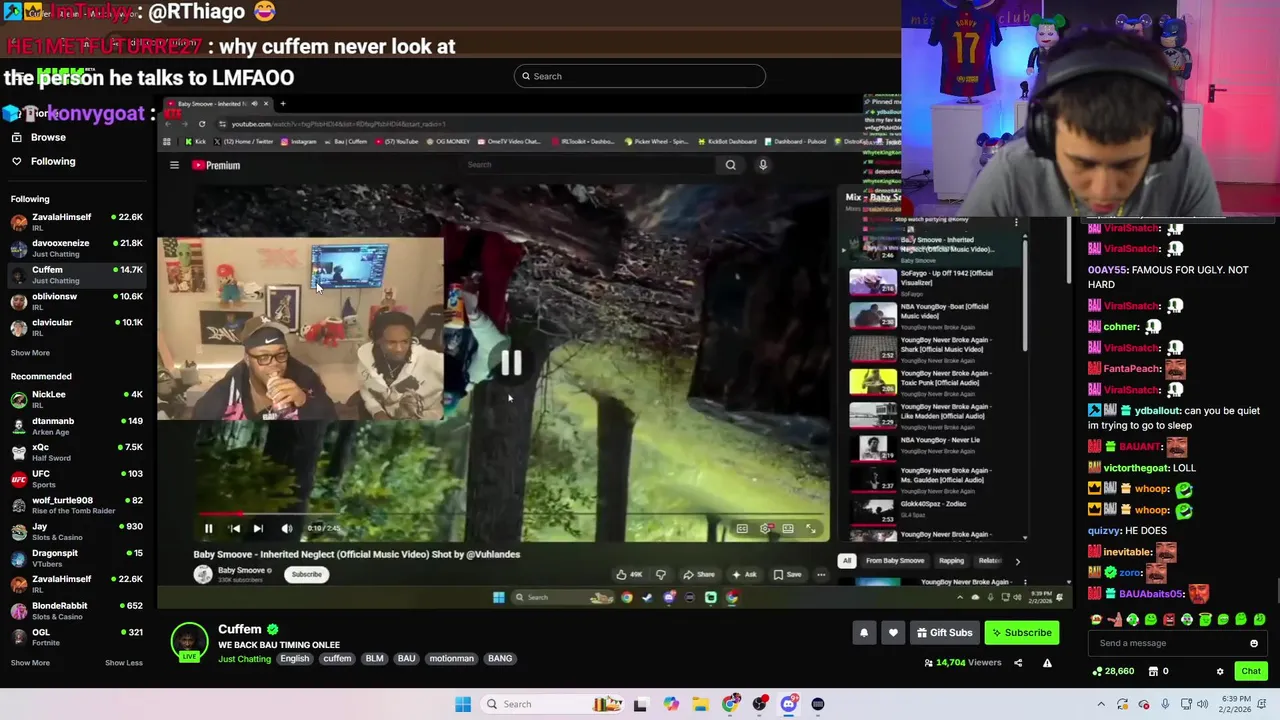The height and width of the screenshot is (720, 1280).
Task: Click the YouTube search magnifier icon
Action: click(730, 165)
